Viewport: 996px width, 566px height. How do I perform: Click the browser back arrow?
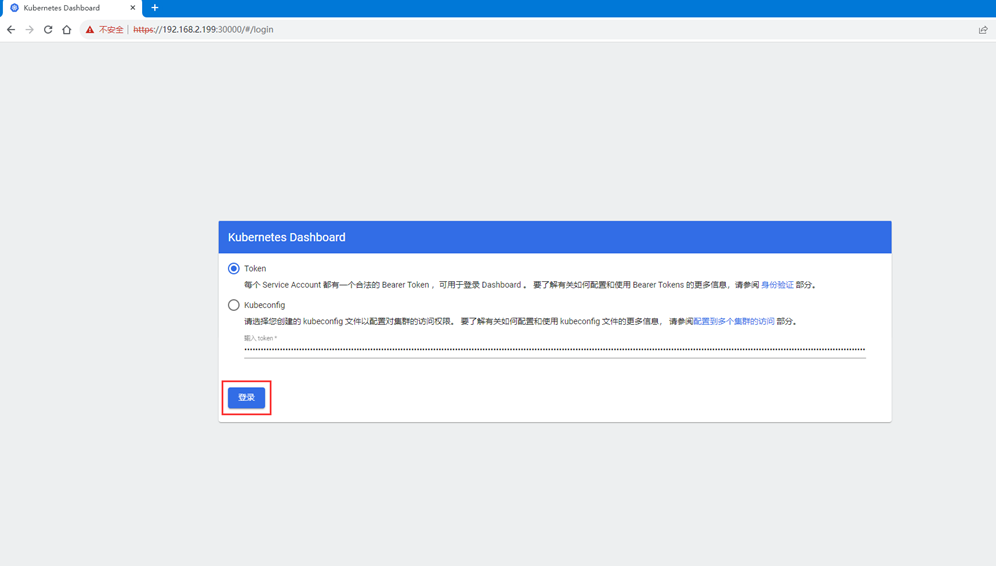point(11,29)
